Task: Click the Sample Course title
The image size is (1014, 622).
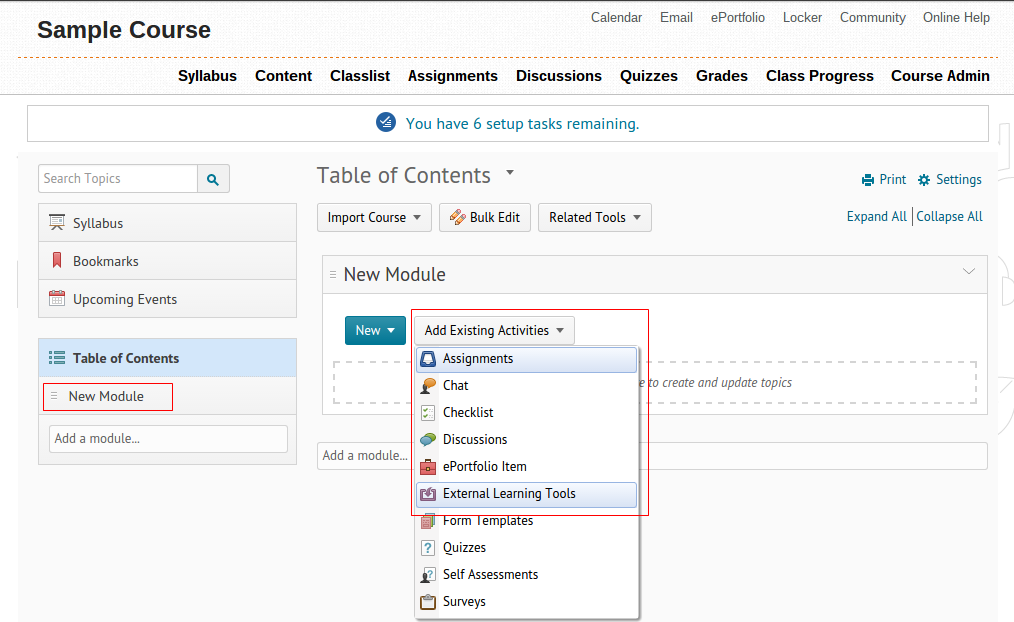Action: click(124, 30)
